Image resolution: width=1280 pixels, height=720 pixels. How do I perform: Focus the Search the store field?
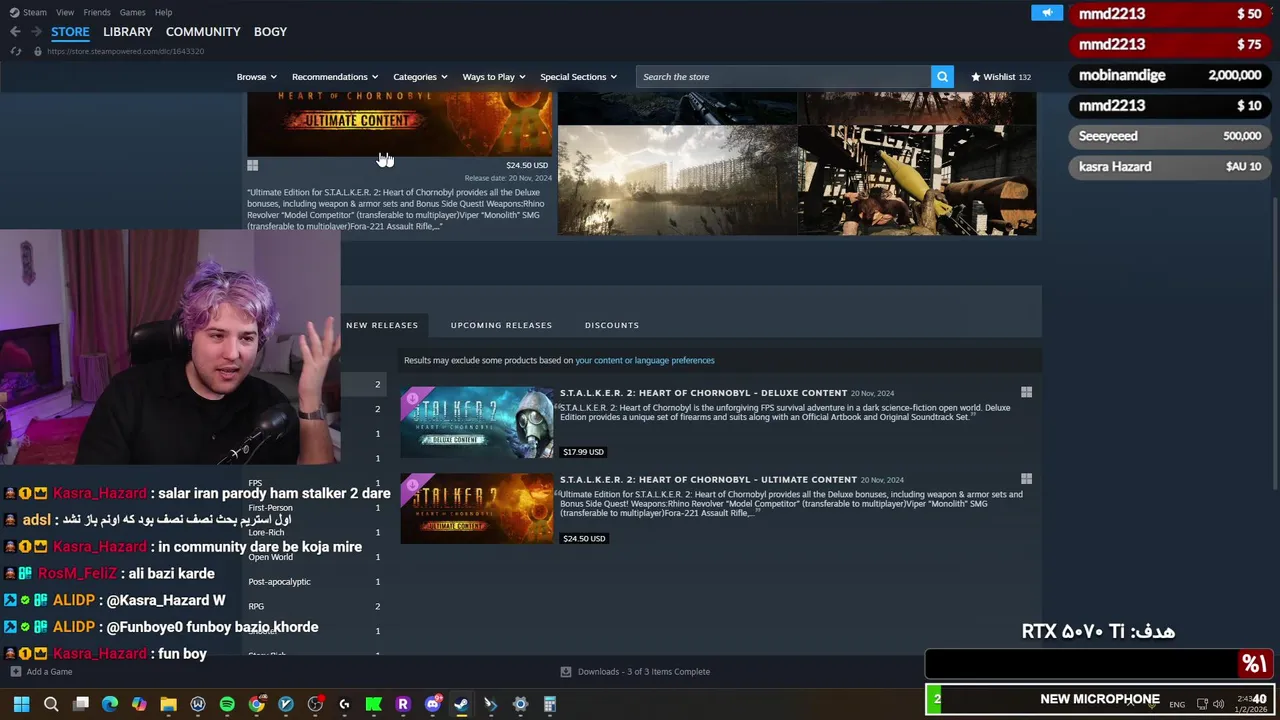click(x=784, y=77)
